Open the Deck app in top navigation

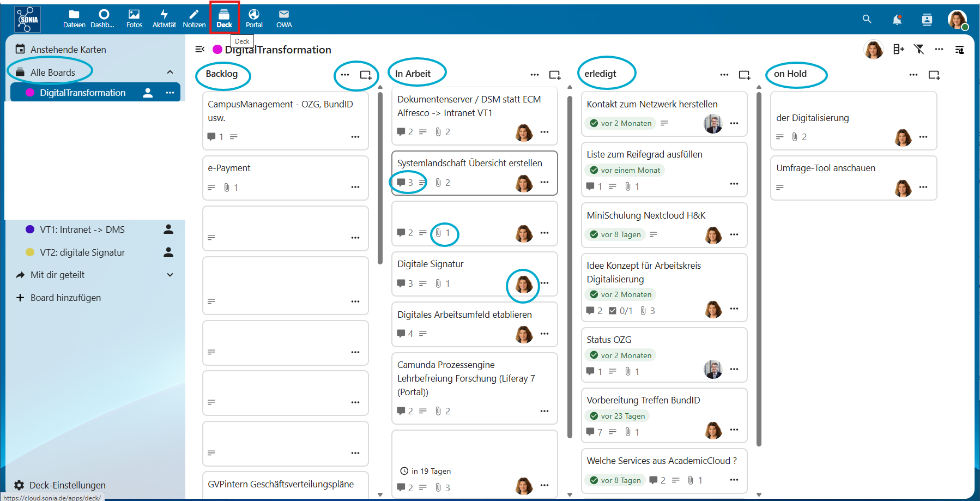click(x=225, y=17)
